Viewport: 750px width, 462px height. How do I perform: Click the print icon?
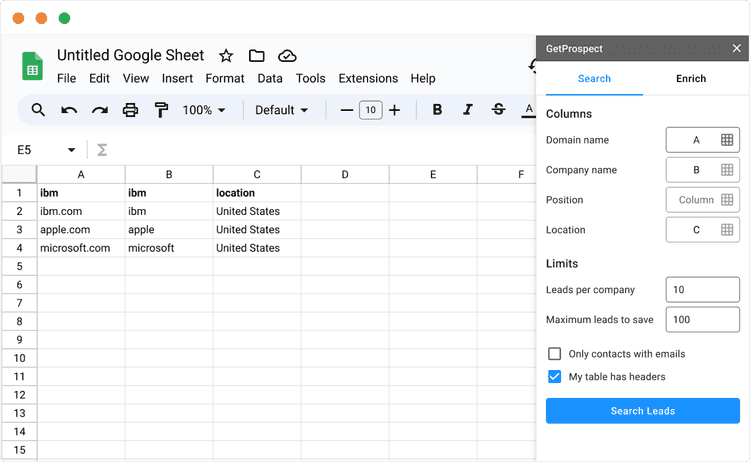(x=130, y=110)
